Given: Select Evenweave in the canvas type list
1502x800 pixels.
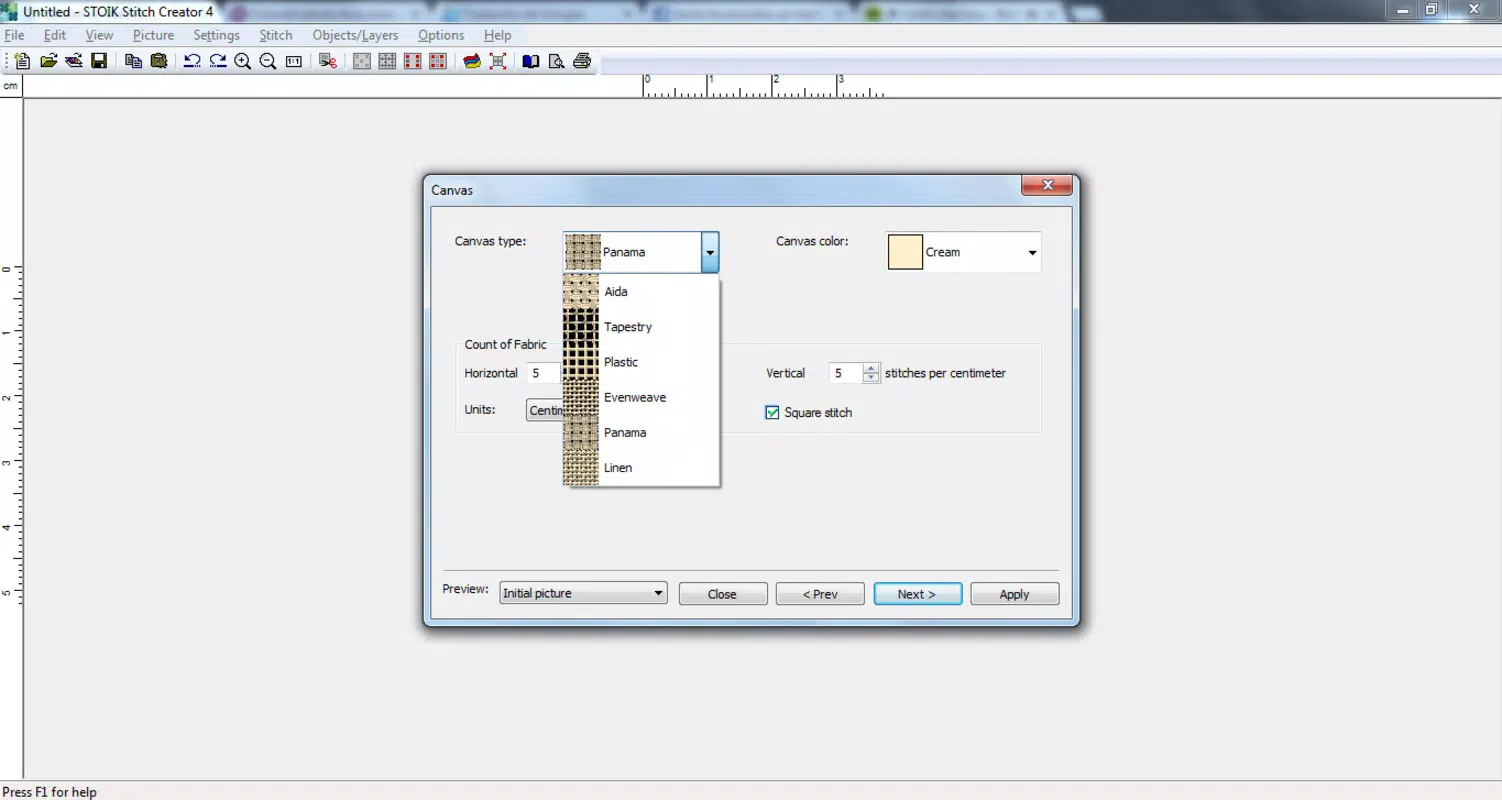Looking at the screenshot, I should 641,397.
